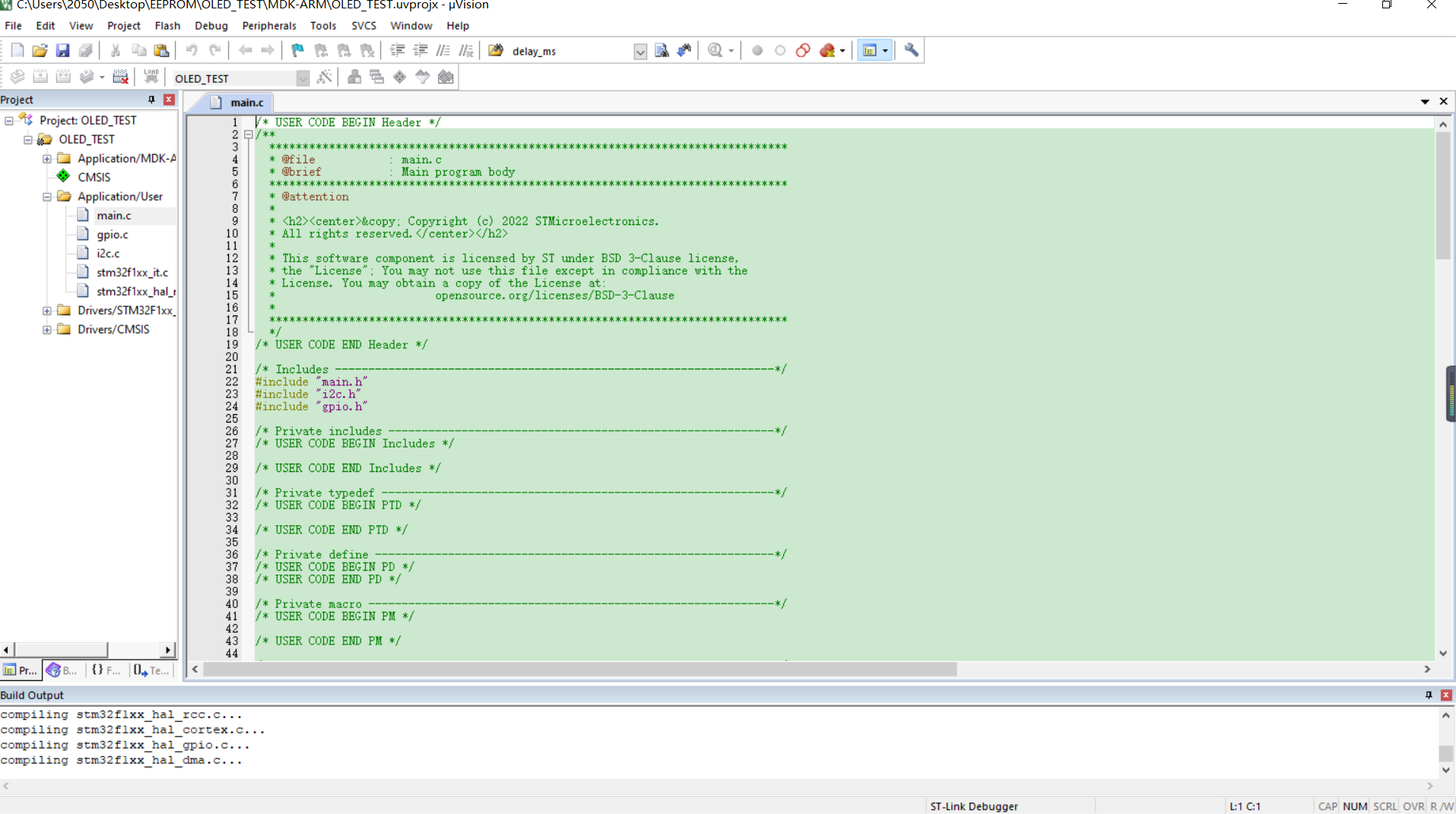Viewport: 1456px width, 814px height.
Task: Collapse the OLED_TEST target folder
Action: pyautogui.click(x=28, y=139)
